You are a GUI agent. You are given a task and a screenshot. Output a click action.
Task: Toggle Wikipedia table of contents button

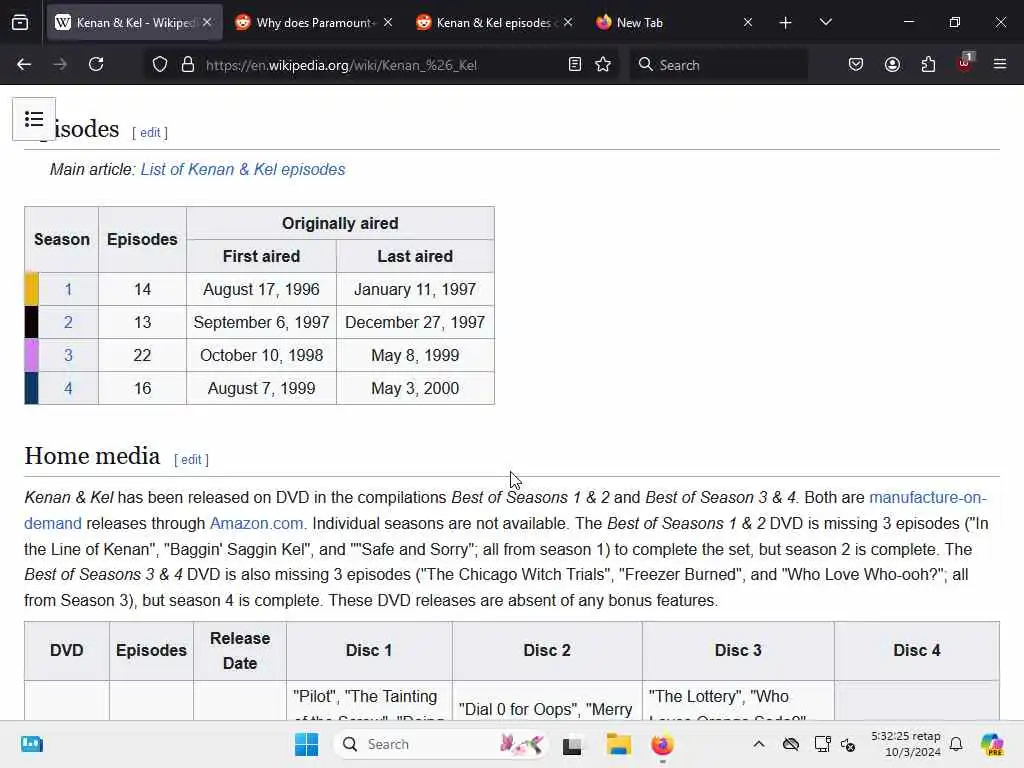point(34,119)
